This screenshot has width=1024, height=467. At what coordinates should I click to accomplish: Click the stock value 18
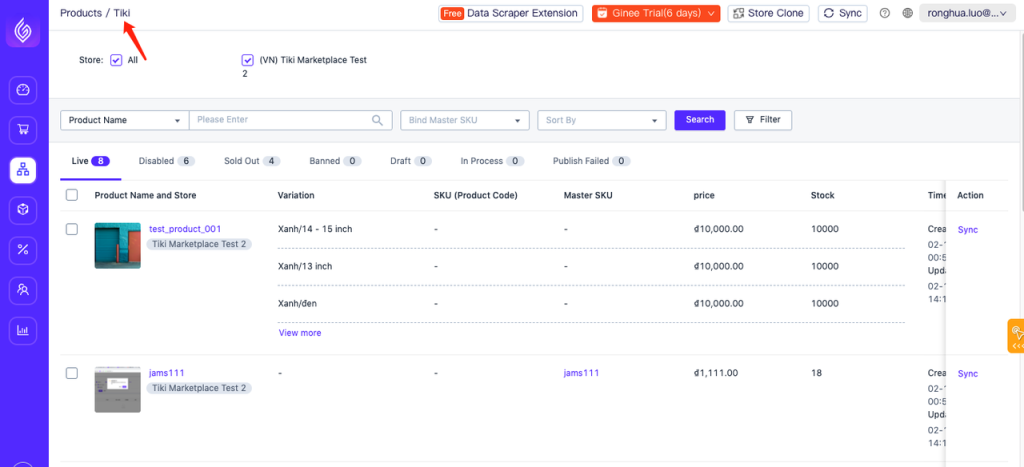[816, 373]
